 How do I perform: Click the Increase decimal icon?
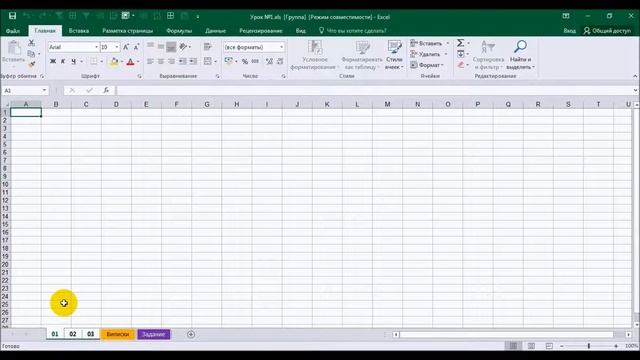269,62
